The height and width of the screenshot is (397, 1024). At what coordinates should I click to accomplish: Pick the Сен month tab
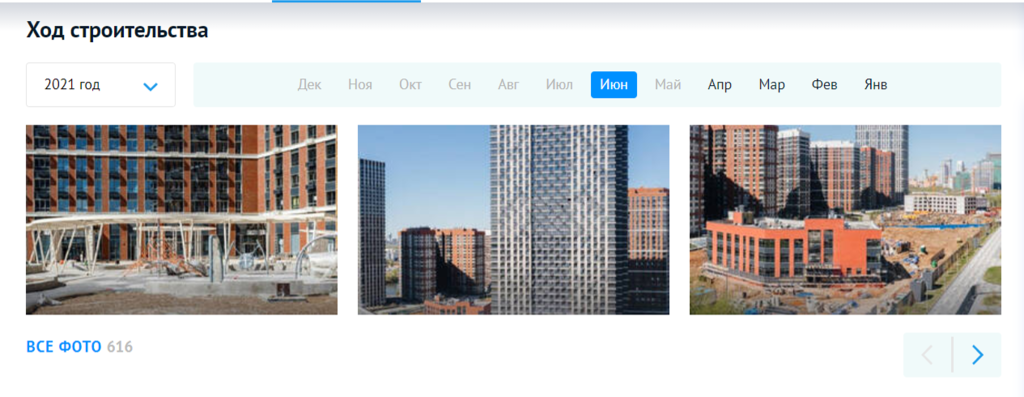coord(460,85)
